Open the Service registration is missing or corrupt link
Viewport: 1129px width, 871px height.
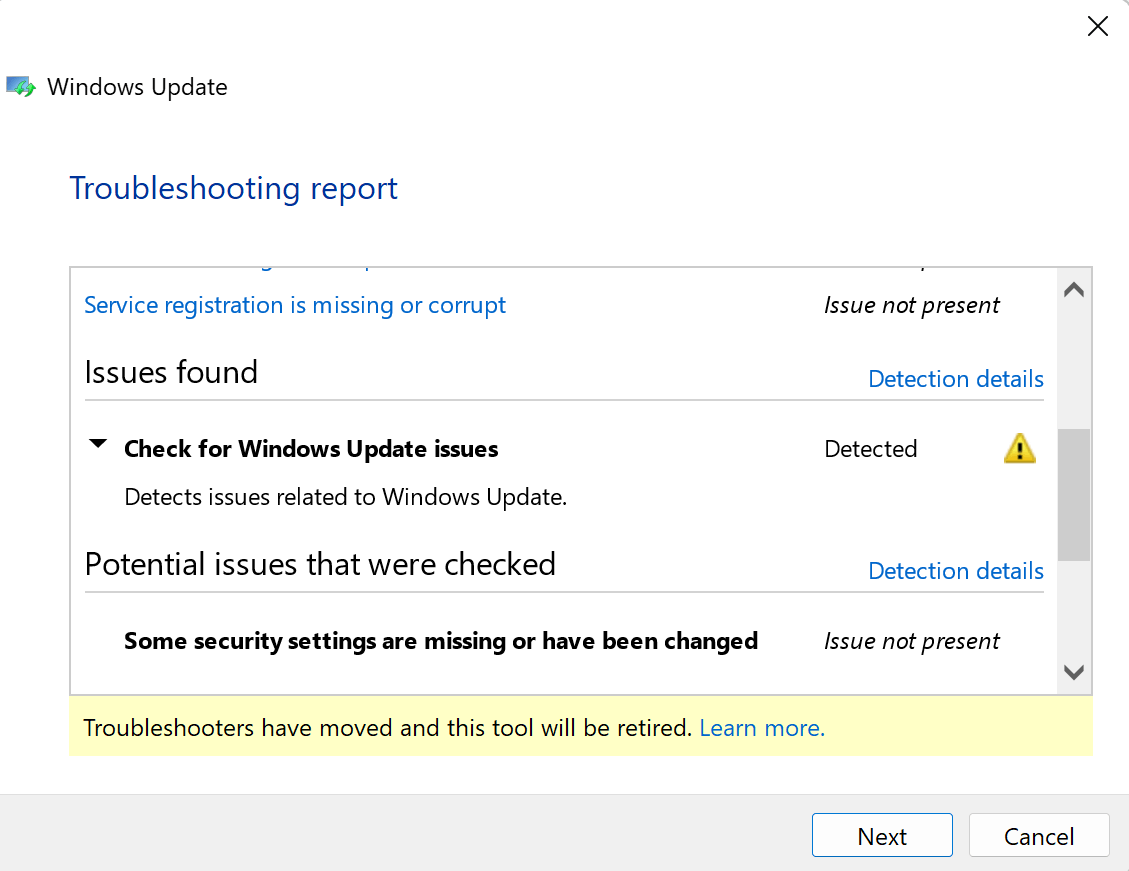[x=294, y=305]
